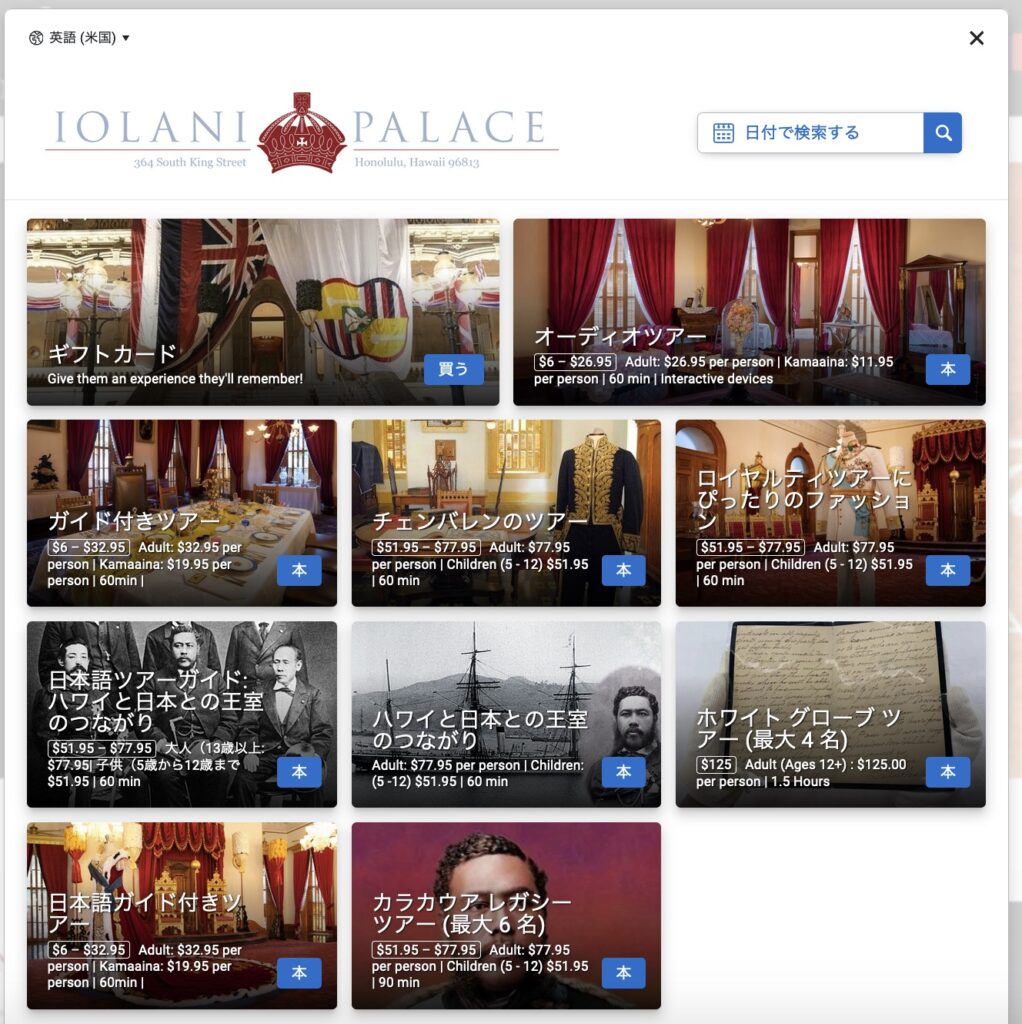Select the ホワイト グローブ ツアー title
The image size is (1022, 1024).
click(798, 729)
